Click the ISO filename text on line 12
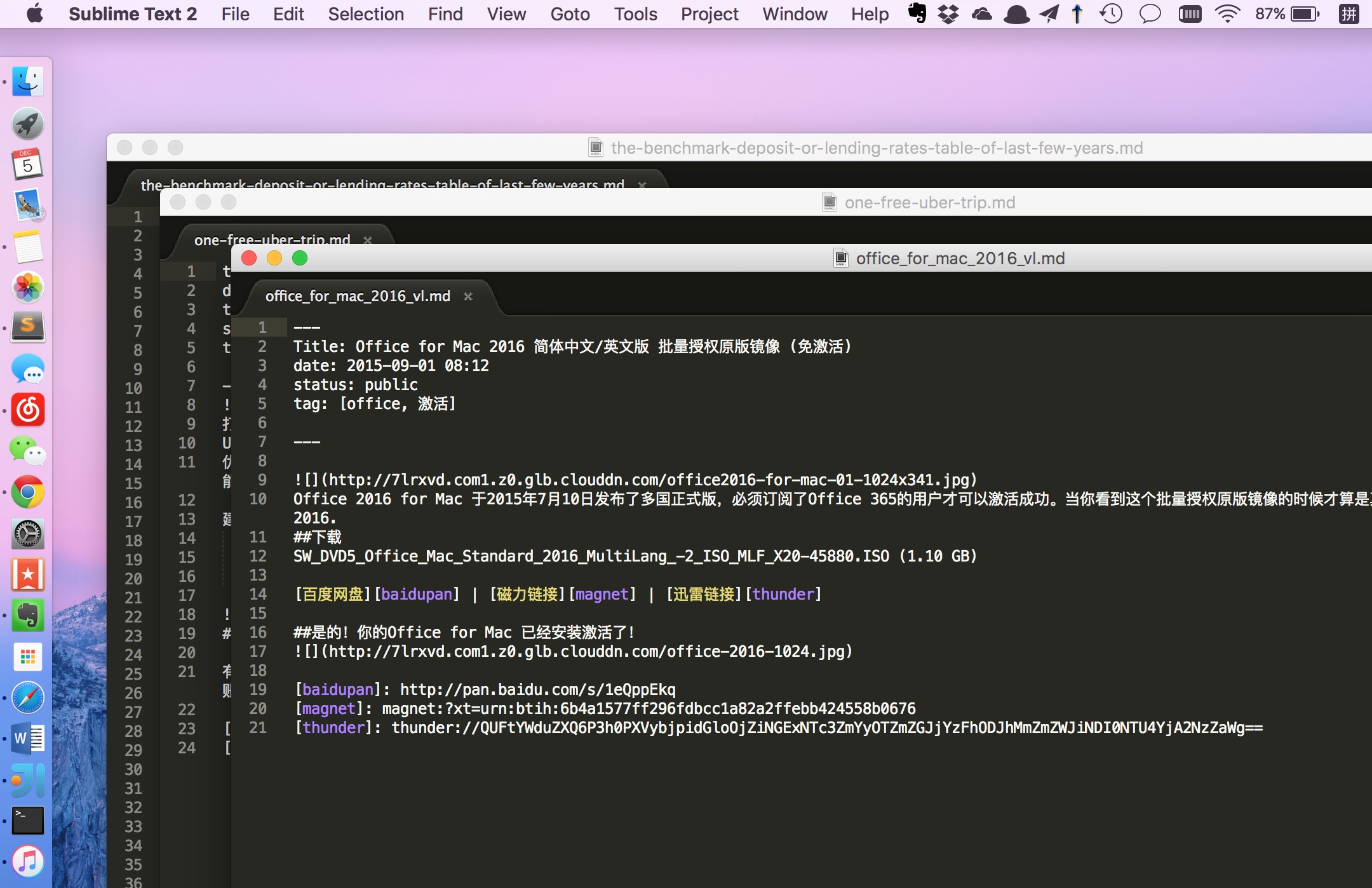The height and width of the screenshot is (888, 1372). [591, 556]
